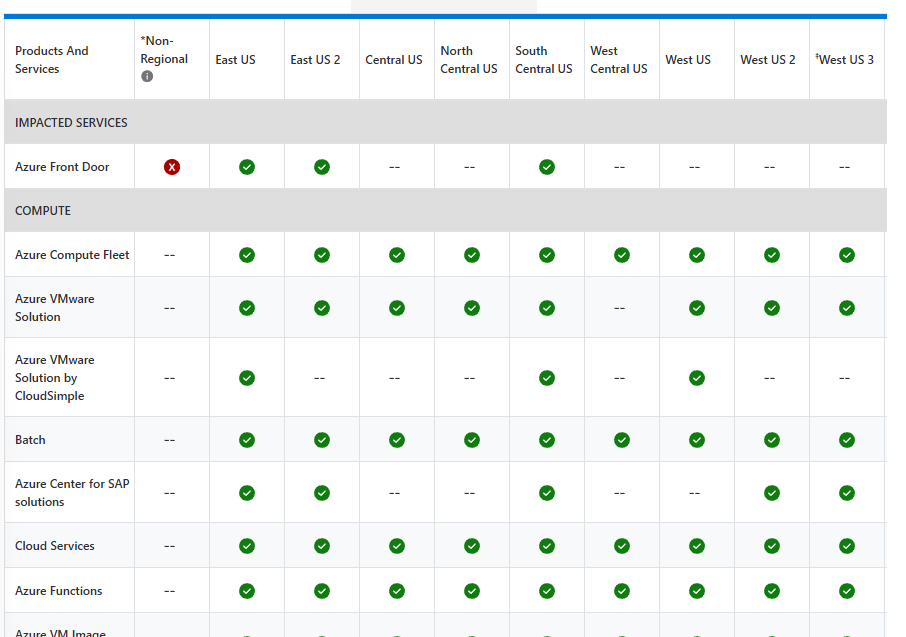The image size is (906, 637).
Task: Click the green check for Azure Front Door East US
Action: (x=246, y=166)
